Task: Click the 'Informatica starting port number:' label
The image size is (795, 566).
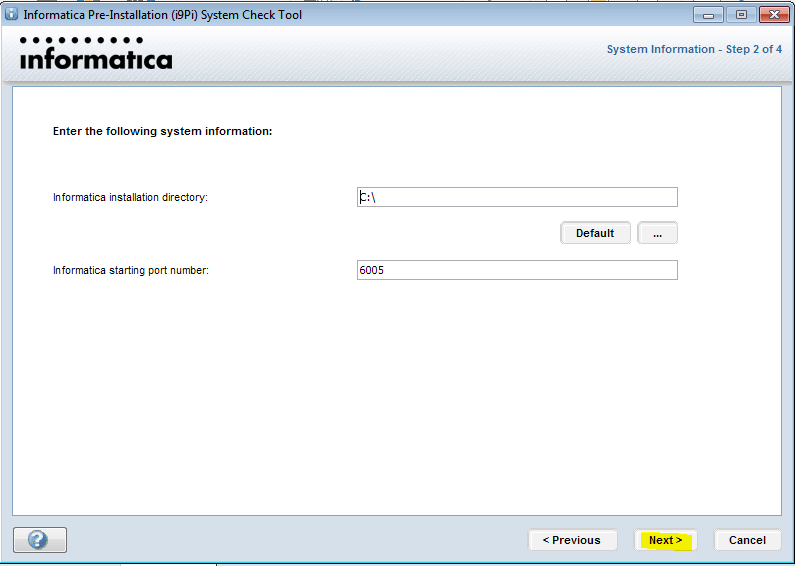Action: (x=131, y=270)
